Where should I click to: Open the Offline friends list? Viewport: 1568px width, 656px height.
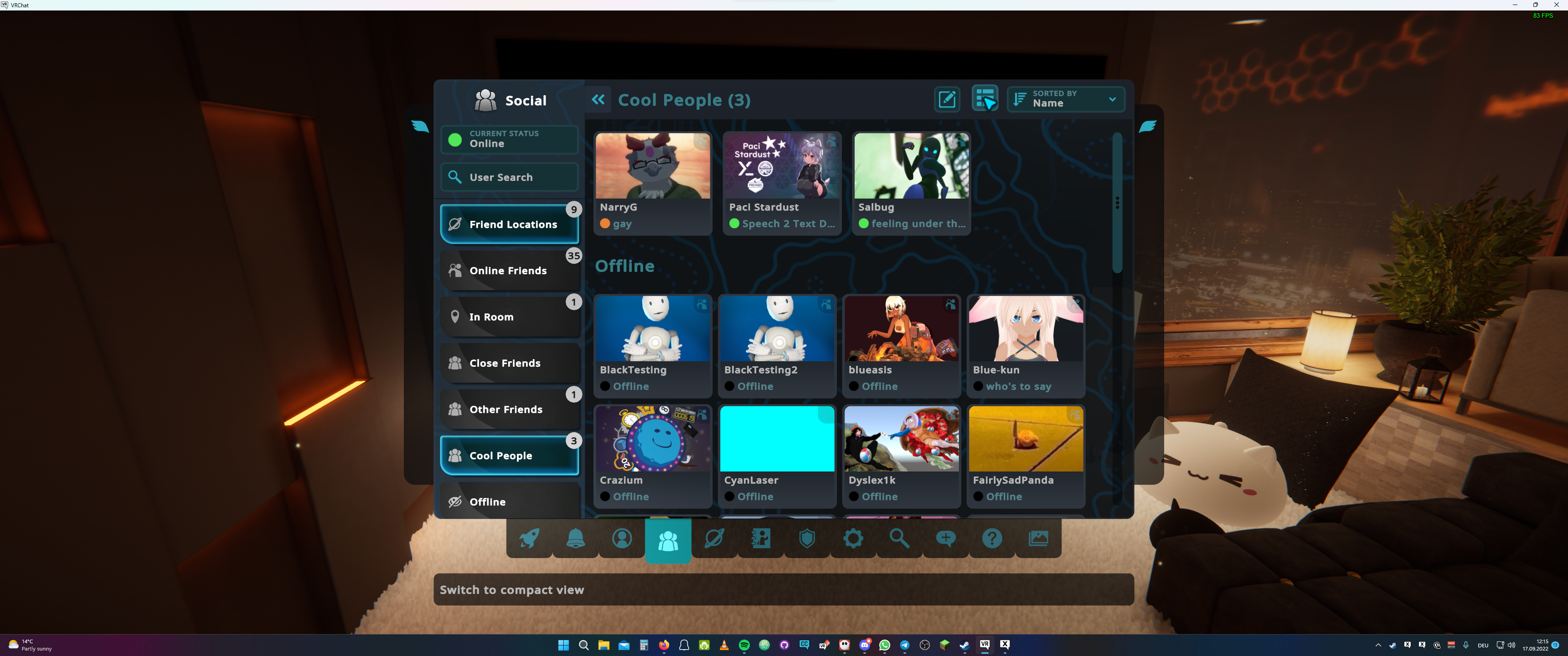pyautogui.click(x=509, y=502)
